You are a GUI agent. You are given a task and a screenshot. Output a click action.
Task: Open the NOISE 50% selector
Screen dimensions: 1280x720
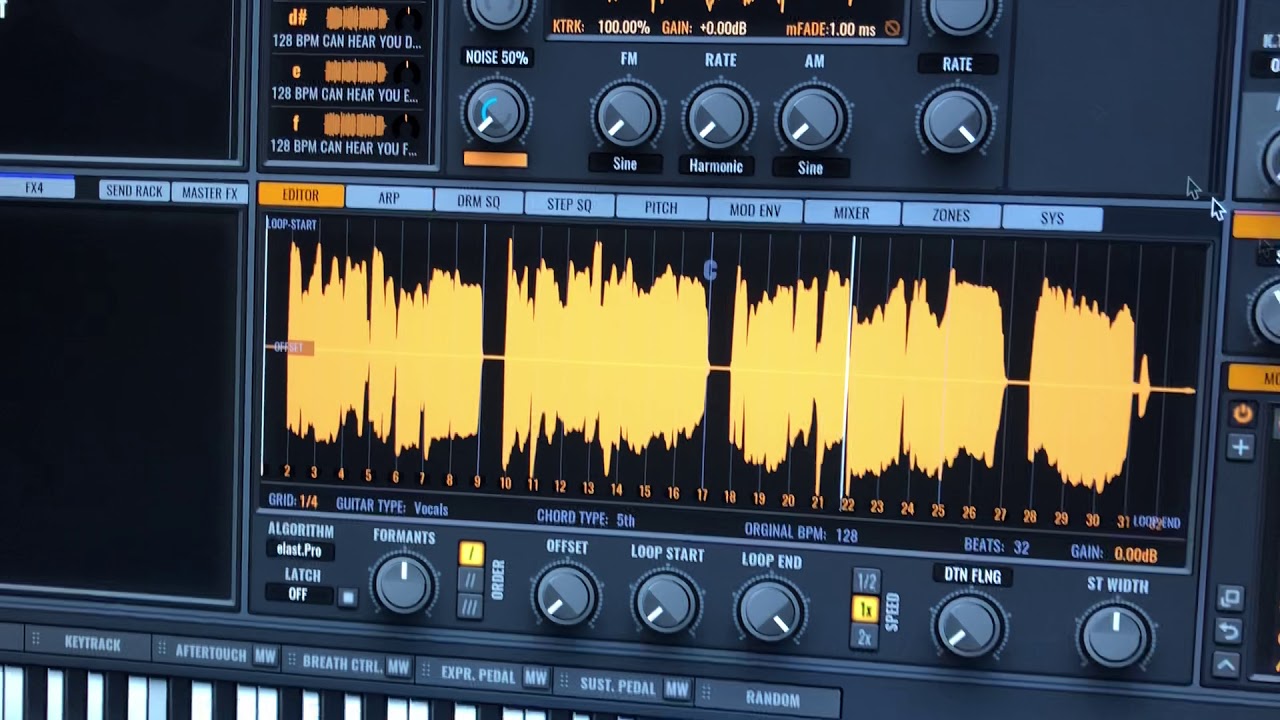496,57
